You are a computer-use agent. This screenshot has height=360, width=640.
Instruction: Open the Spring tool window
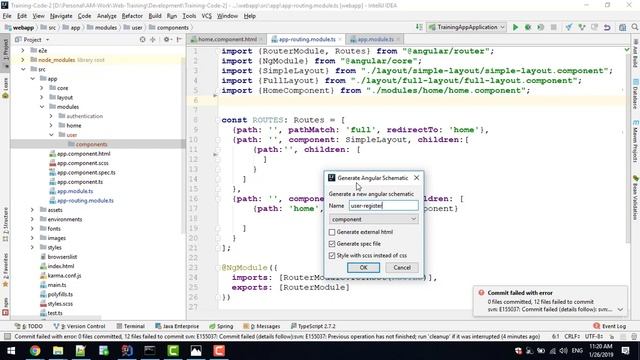[x=221, y=326]
